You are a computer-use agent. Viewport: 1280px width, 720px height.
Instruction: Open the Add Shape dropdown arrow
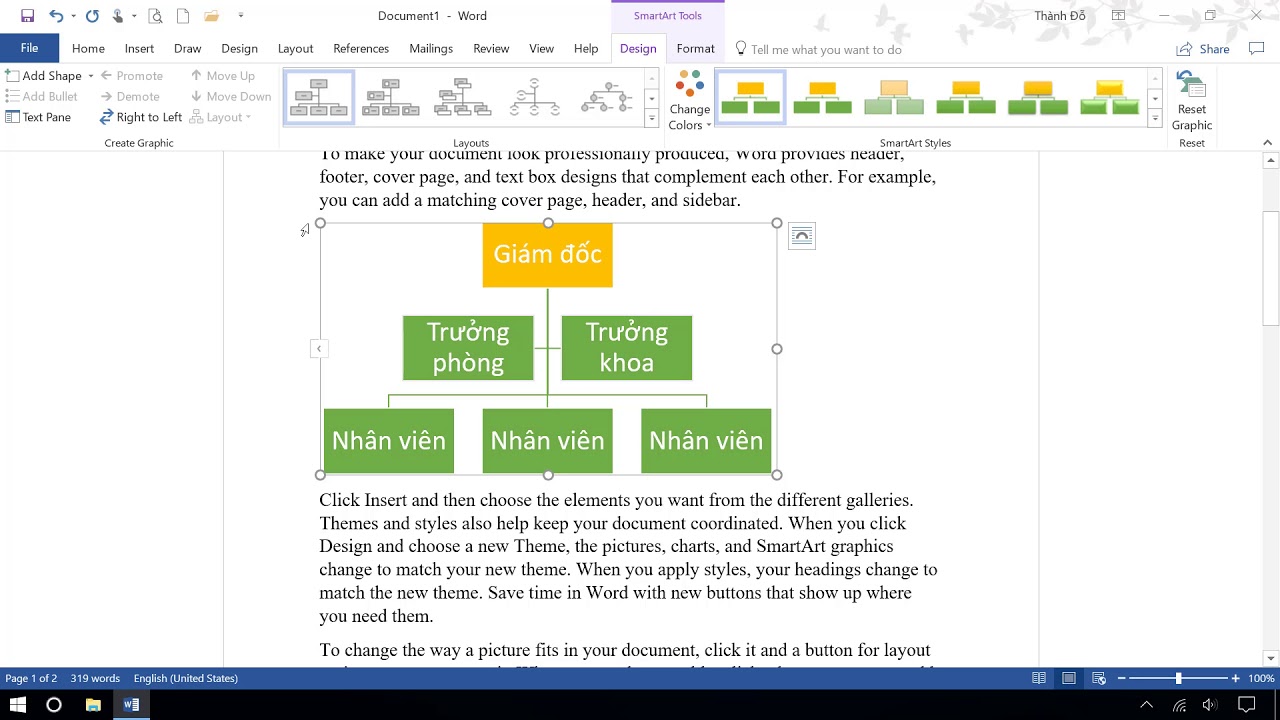click(91, 76)
